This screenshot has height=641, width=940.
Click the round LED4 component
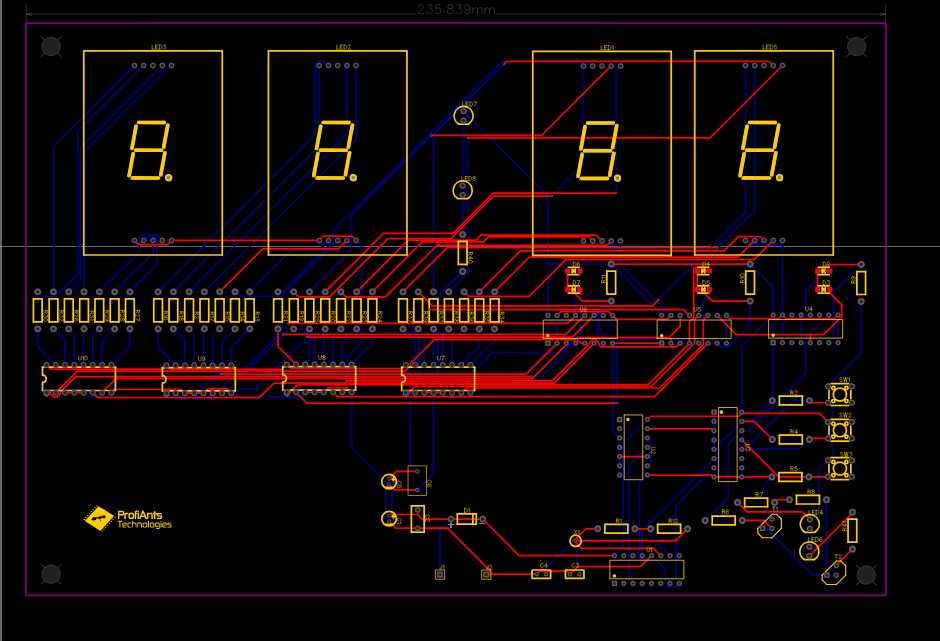point(809,523)
